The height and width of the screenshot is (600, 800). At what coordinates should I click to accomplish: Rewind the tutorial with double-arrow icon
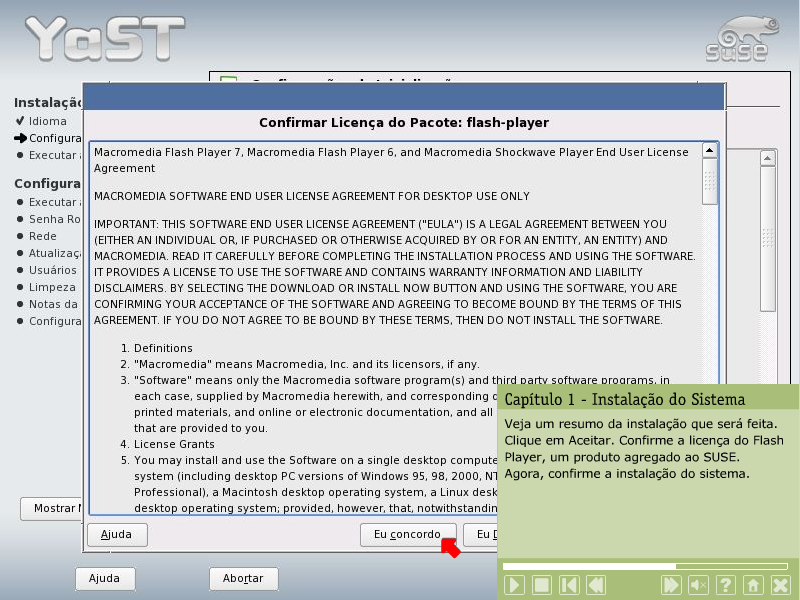594,585
